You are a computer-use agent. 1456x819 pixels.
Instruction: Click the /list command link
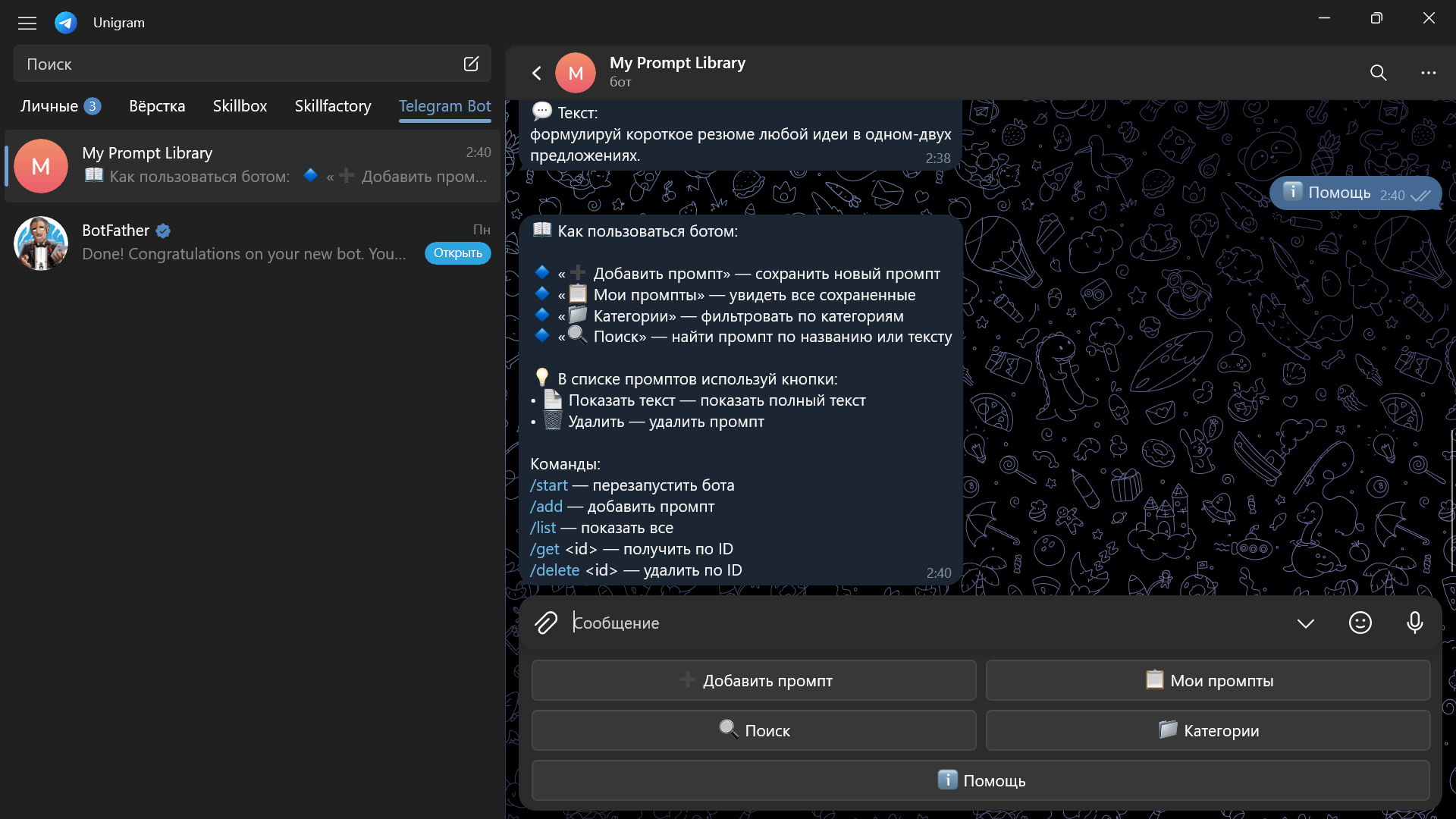(543, 528)
